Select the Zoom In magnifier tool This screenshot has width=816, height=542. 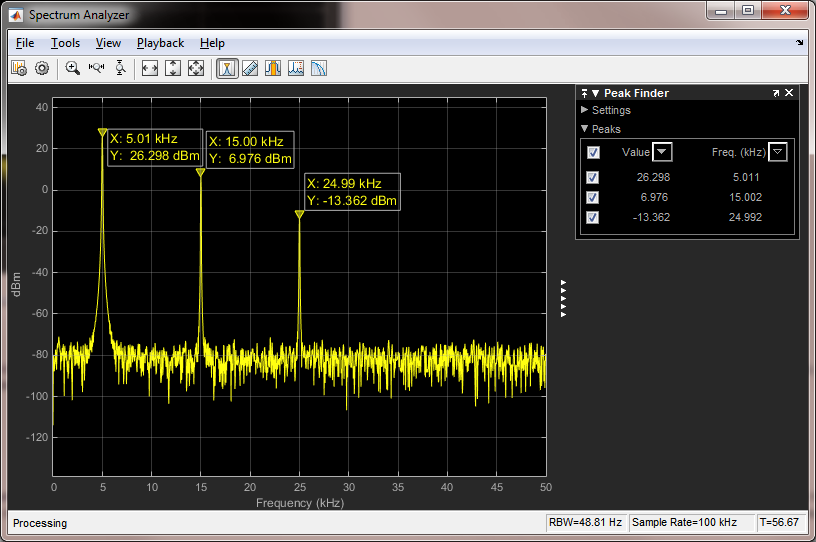click(73, 68)
